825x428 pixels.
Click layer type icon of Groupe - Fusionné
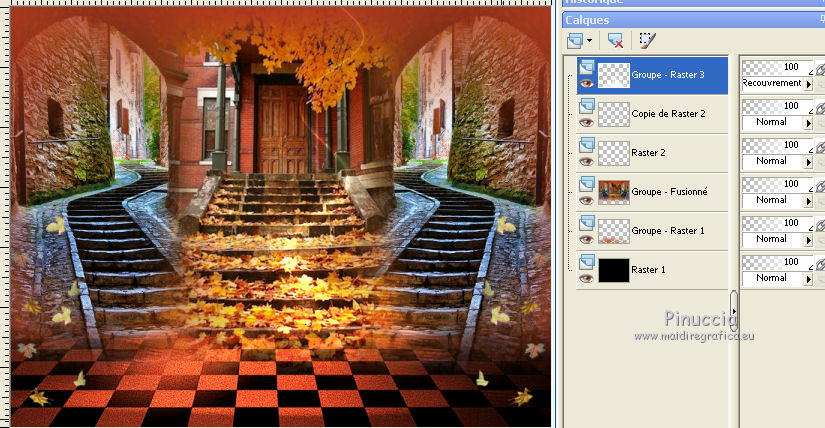click(587, 184)
